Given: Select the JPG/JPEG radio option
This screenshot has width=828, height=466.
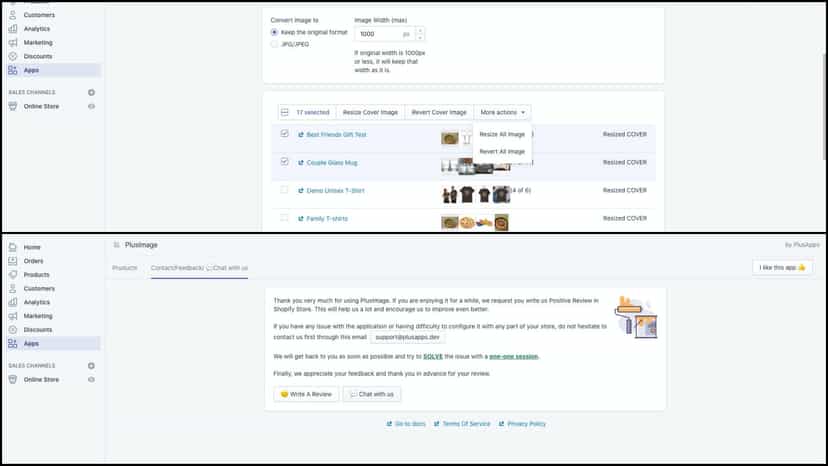Looking at the screenshot, I should [274, 44].
